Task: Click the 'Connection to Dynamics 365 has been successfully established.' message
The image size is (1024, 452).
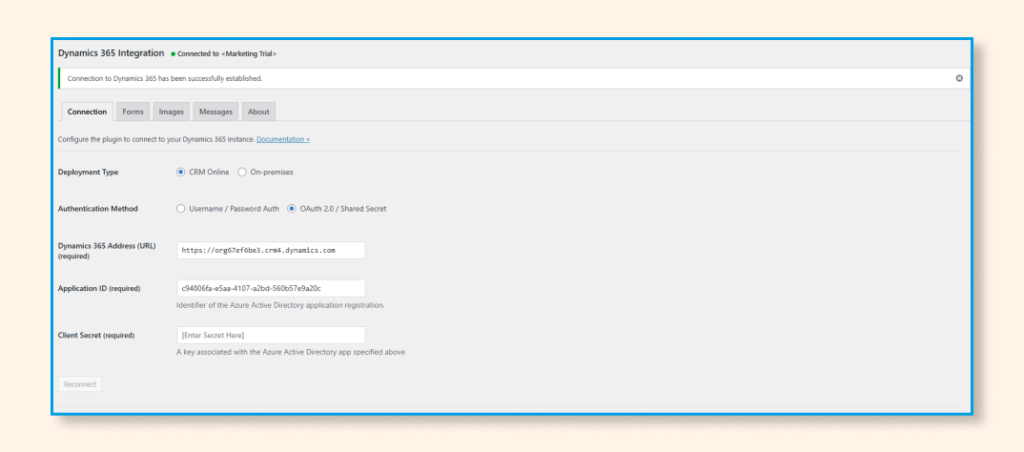Action: (x=165, y=78)
